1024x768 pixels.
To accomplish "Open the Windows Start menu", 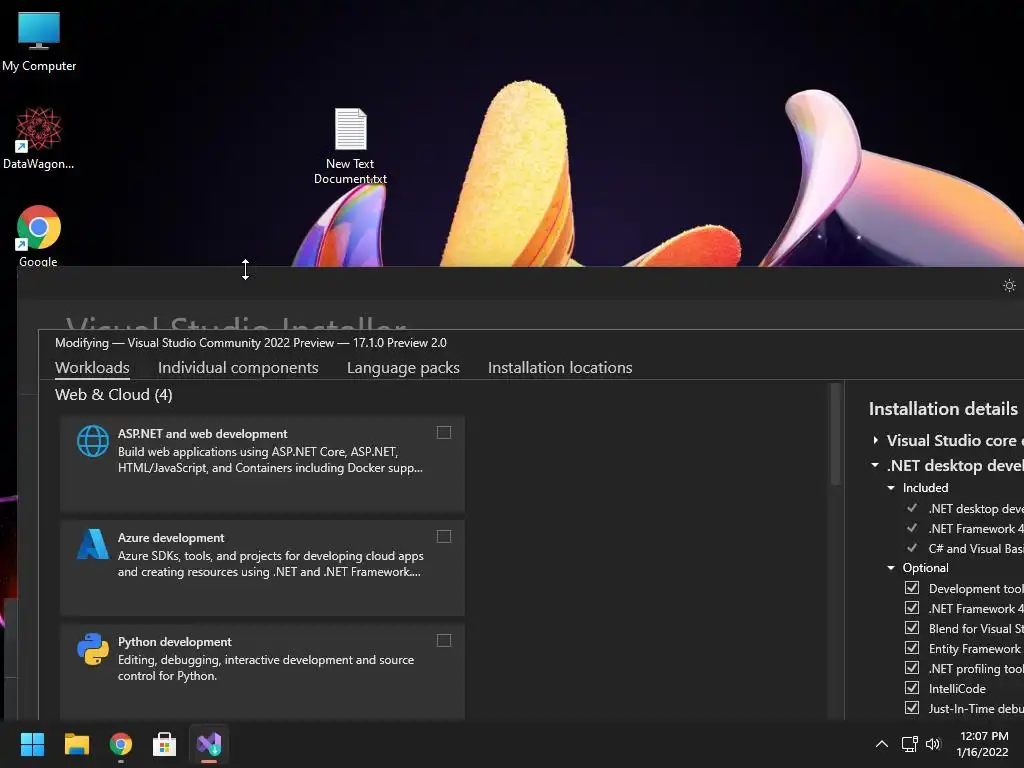I will [x=32, y=744].
